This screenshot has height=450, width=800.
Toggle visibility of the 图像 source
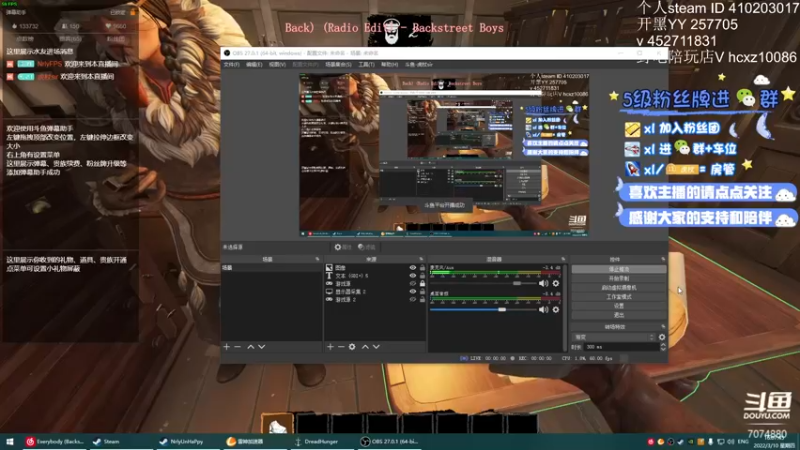point(413,267)
